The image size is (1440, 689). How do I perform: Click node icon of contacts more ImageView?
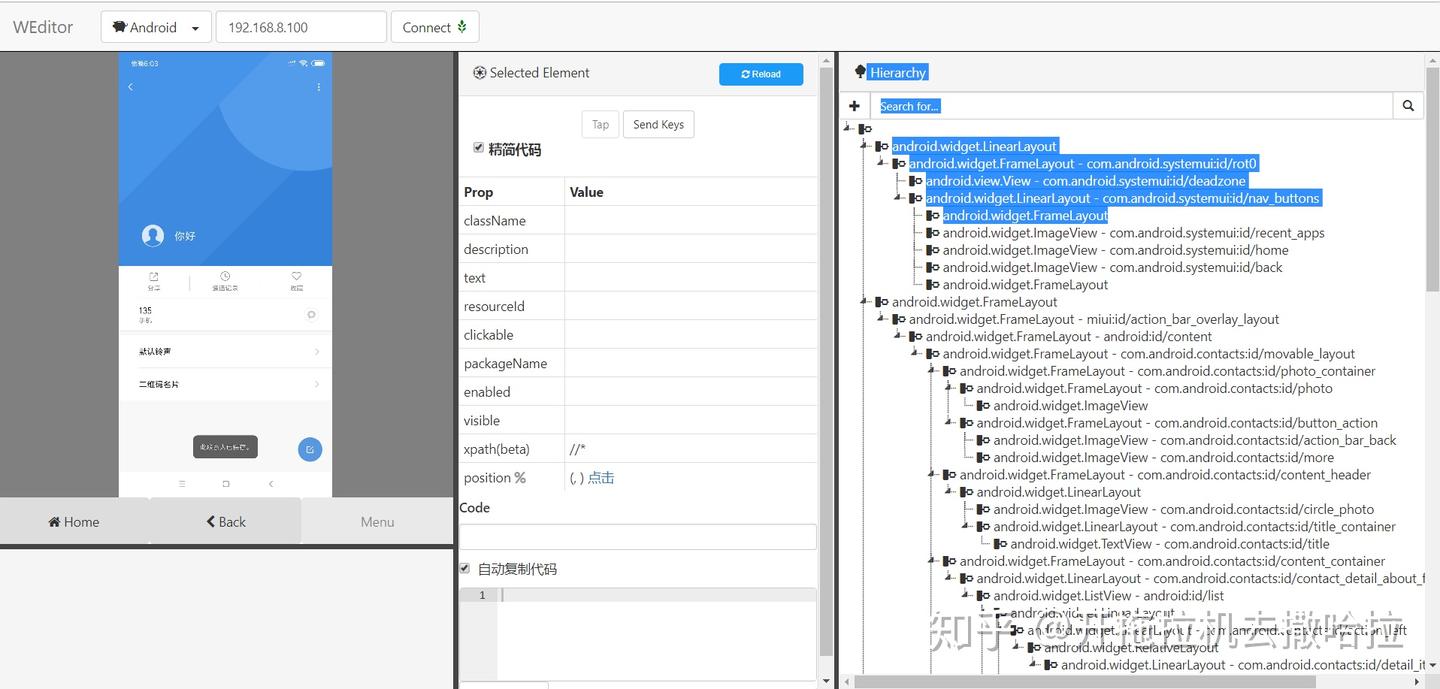pos(984,457)
